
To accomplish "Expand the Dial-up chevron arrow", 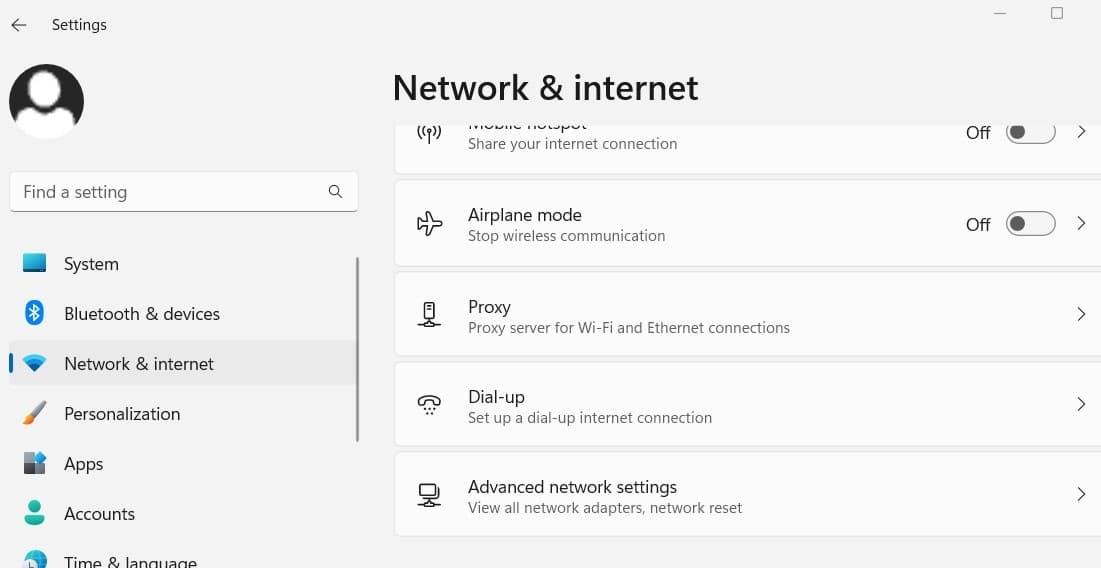I will pyautogui.click(x=1081, y=405).
